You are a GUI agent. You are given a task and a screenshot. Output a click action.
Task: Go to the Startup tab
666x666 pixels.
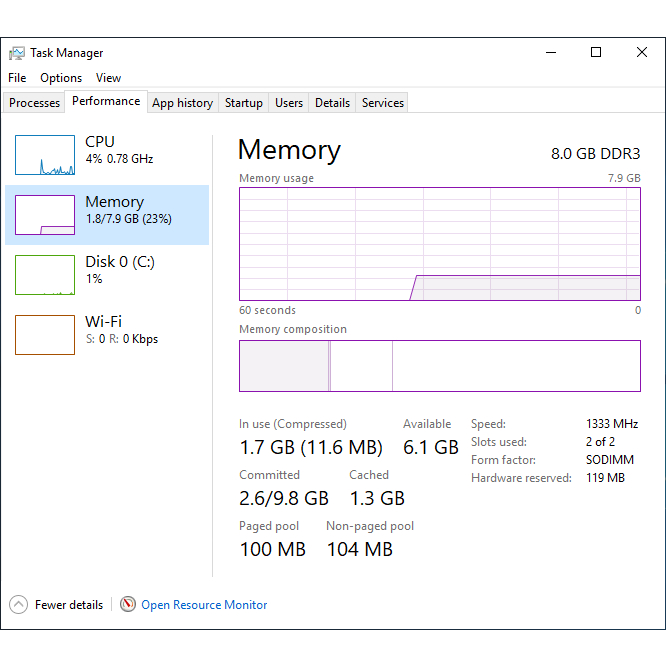pyautogui.click(x=243, y=103)
